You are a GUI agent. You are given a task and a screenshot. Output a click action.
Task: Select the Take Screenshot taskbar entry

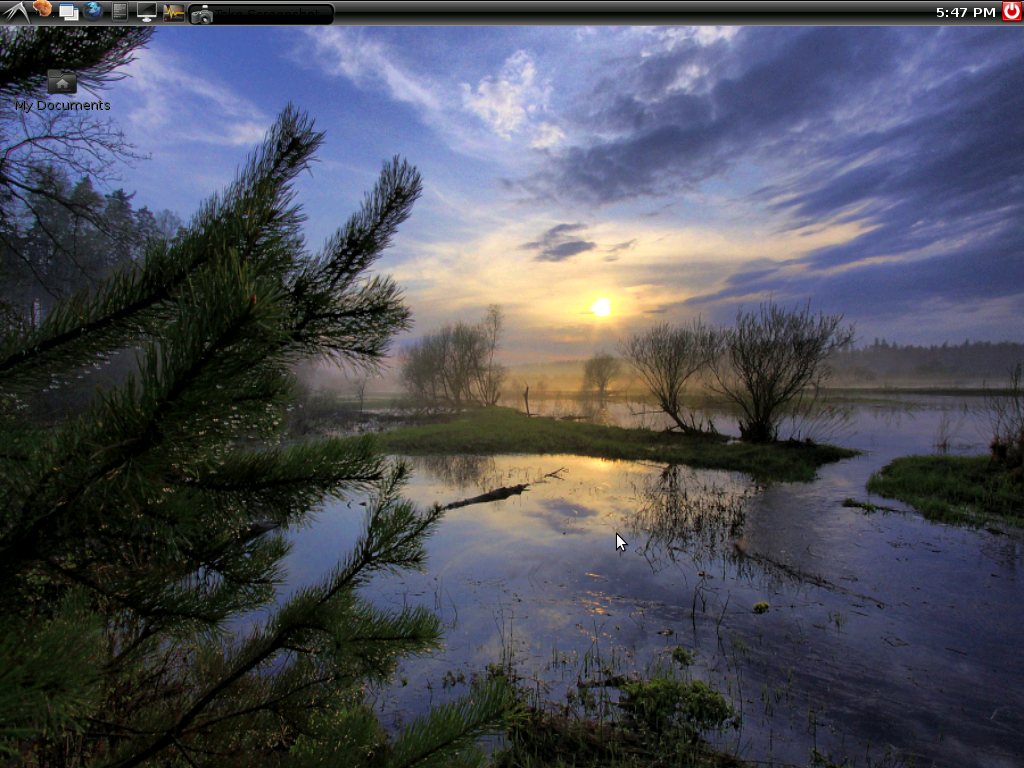[261, 14]
